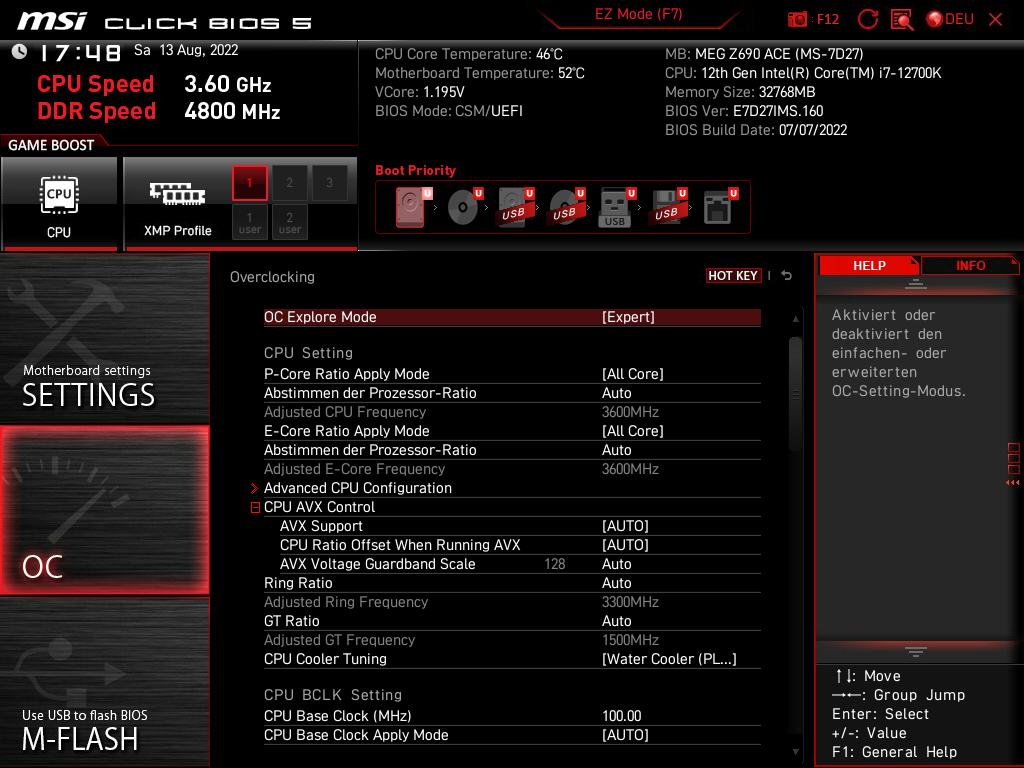This screenshot has height=768, width=1024.
Task: Switch to the INFO tab
Action: pyautogui.click(x=970, y=265)
